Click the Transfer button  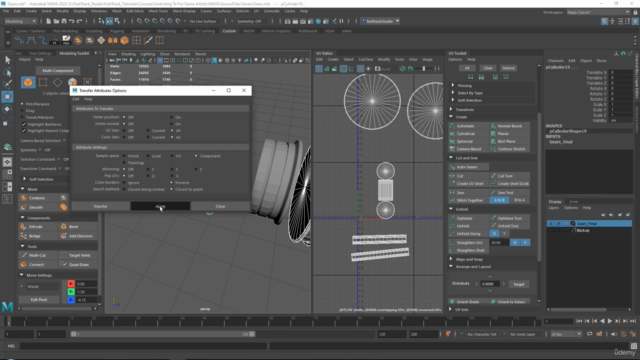[100, 207]
